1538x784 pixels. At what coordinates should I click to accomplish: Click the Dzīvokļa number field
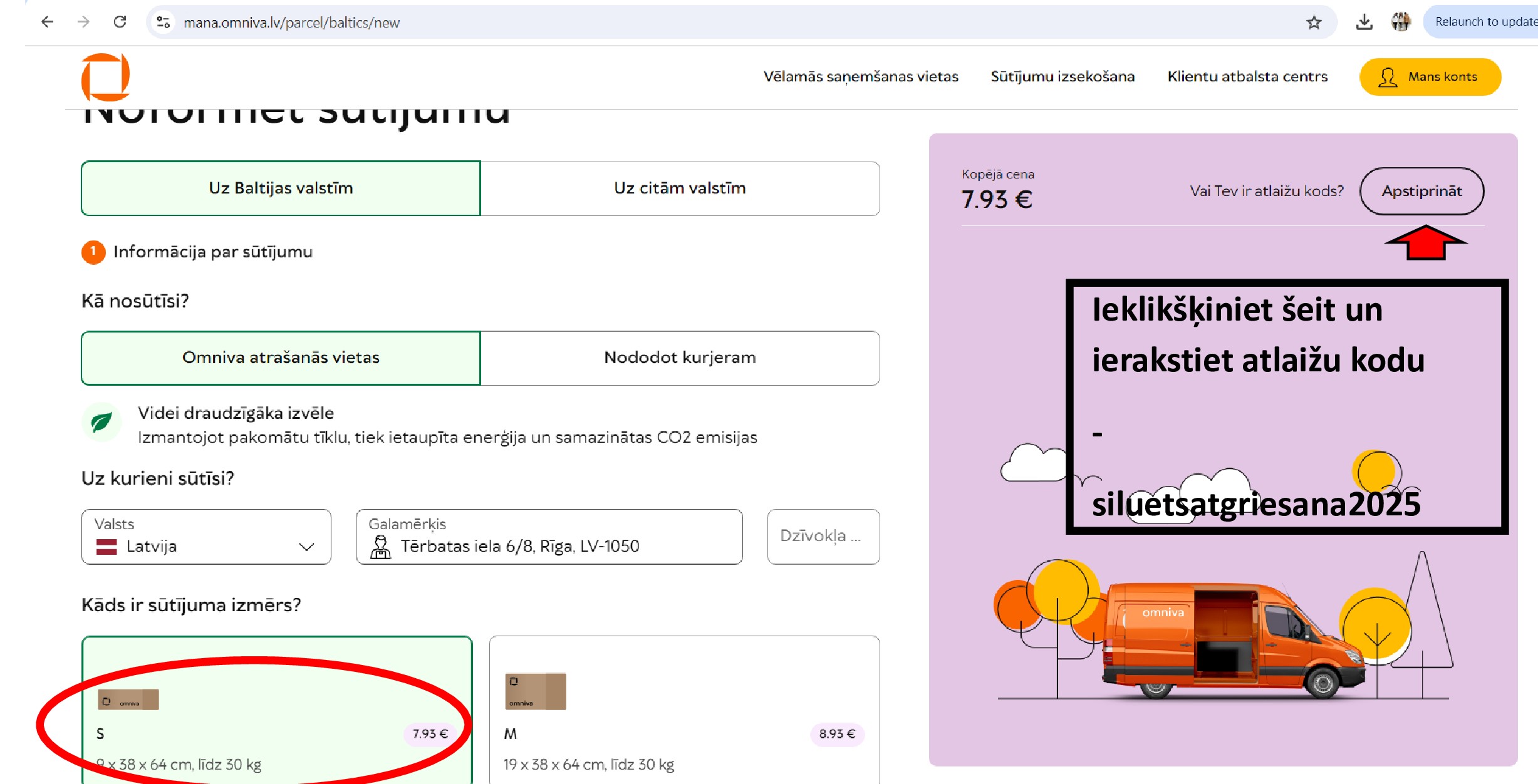[823, 537]
